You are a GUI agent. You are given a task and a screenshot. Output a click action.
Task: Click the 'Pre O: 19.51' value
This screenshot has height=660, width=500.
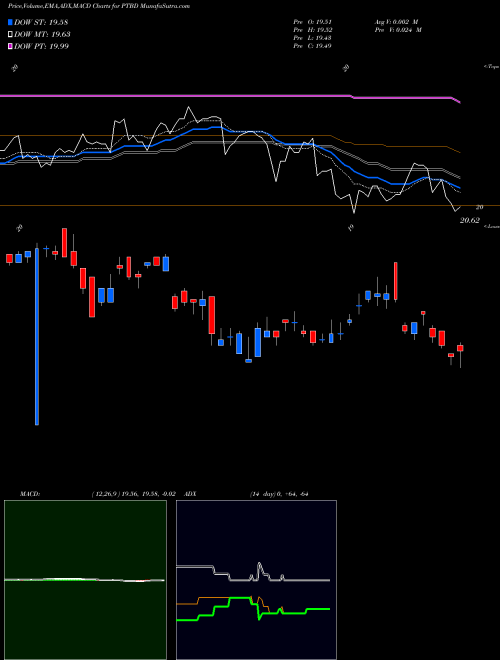click(312, 22)
